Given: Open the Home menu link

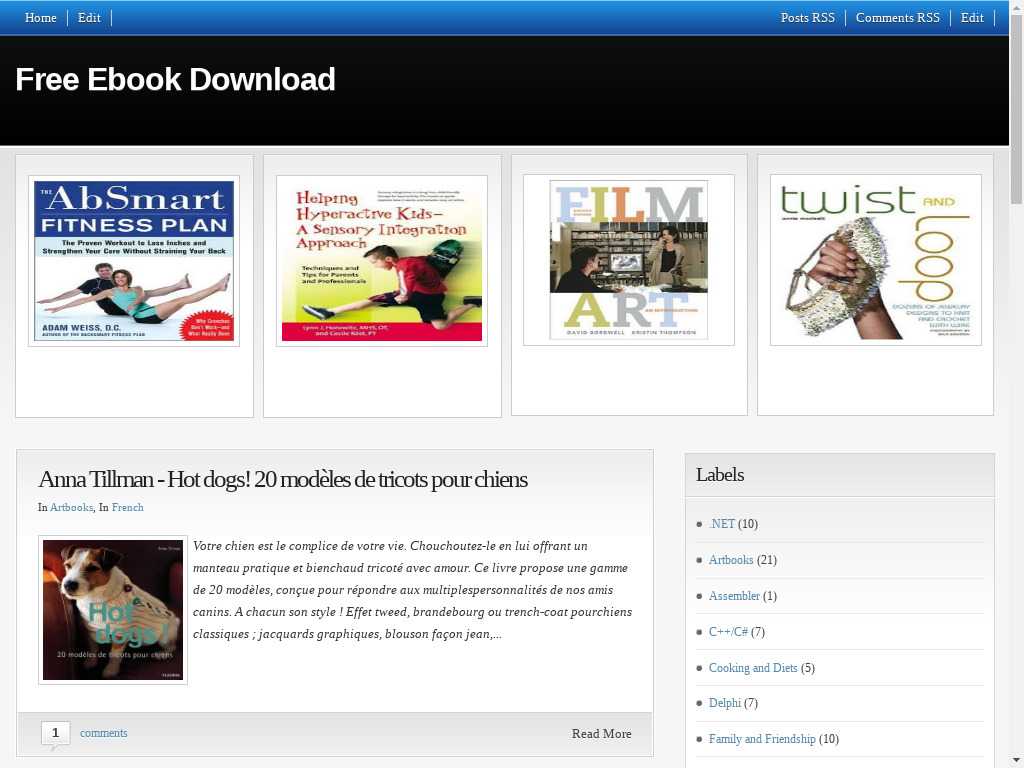Looking at the screenshot, I should 40,18.
